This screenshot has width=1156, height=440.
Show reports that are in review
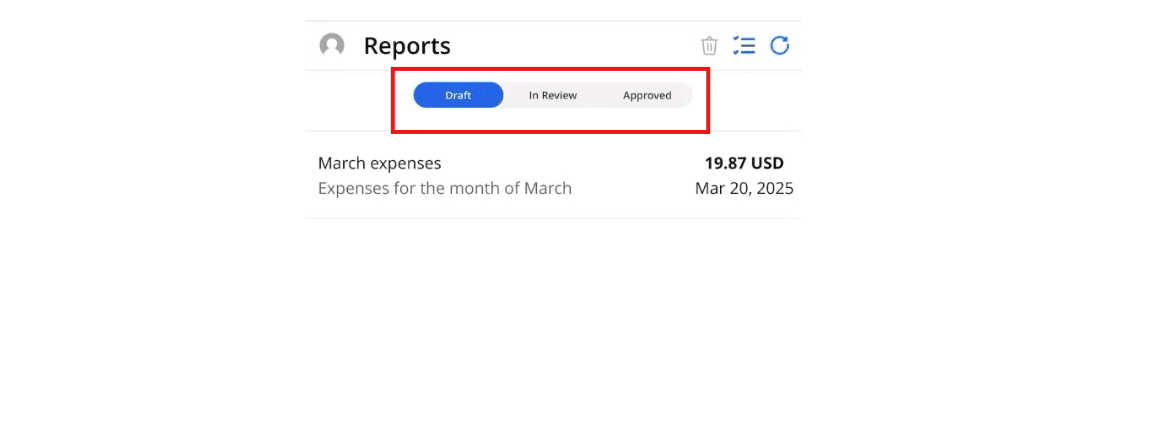pos(553,96)
